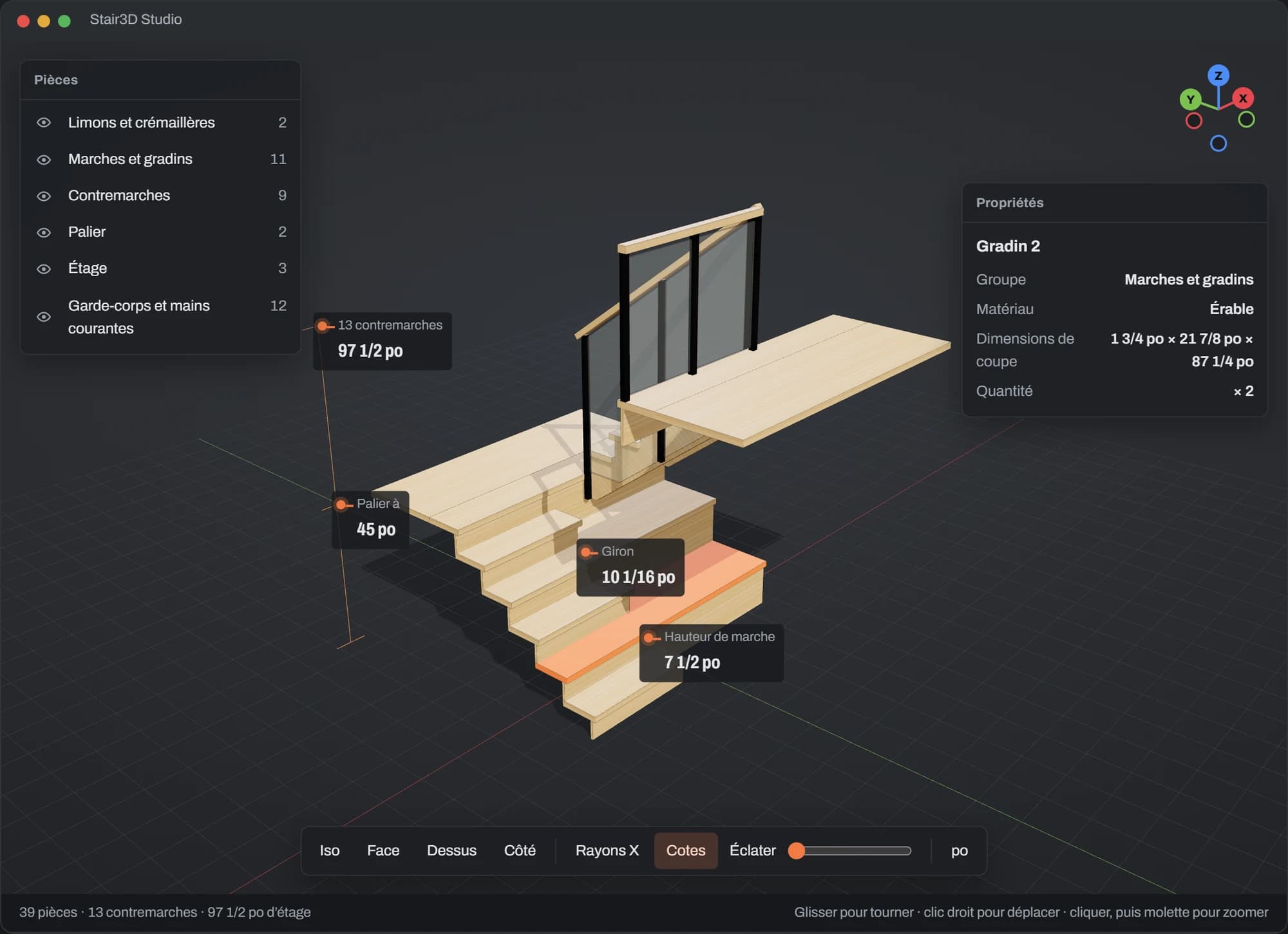Hide the Étage group
1288x934 pixels.
pos(44,269)
